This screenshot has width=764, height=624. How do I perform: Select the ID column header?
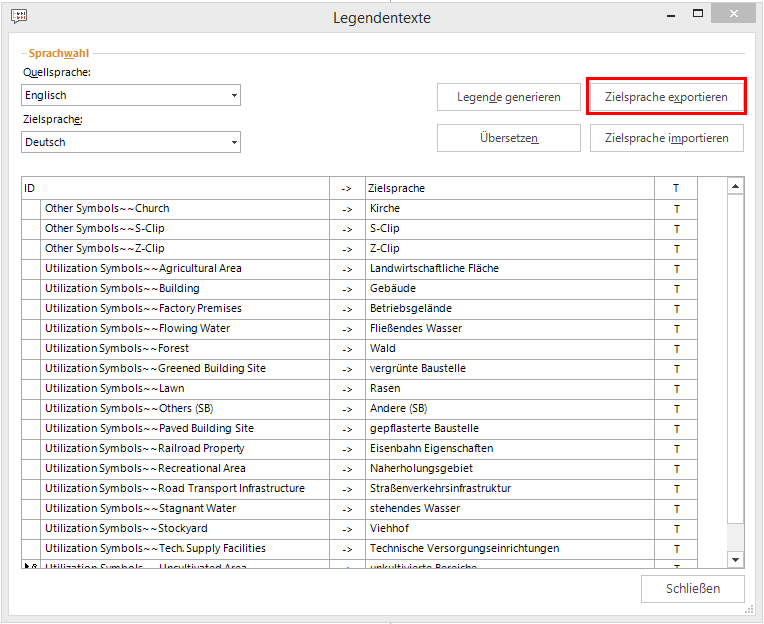click(175, 188)
